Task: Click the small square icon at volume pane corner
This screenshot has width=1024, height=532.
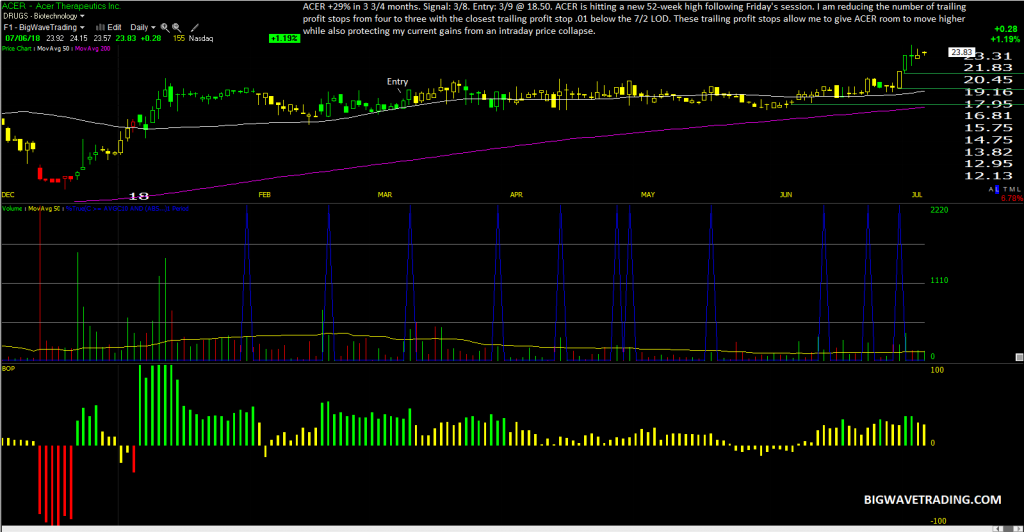Action: (x=1019, y=357)
